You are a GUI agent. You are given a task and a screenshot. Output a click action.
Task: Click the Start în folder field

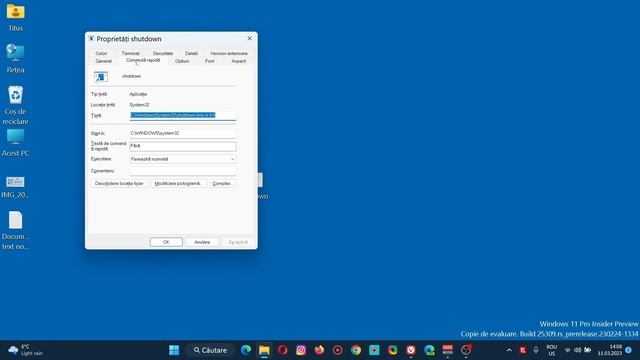[183, 133]
